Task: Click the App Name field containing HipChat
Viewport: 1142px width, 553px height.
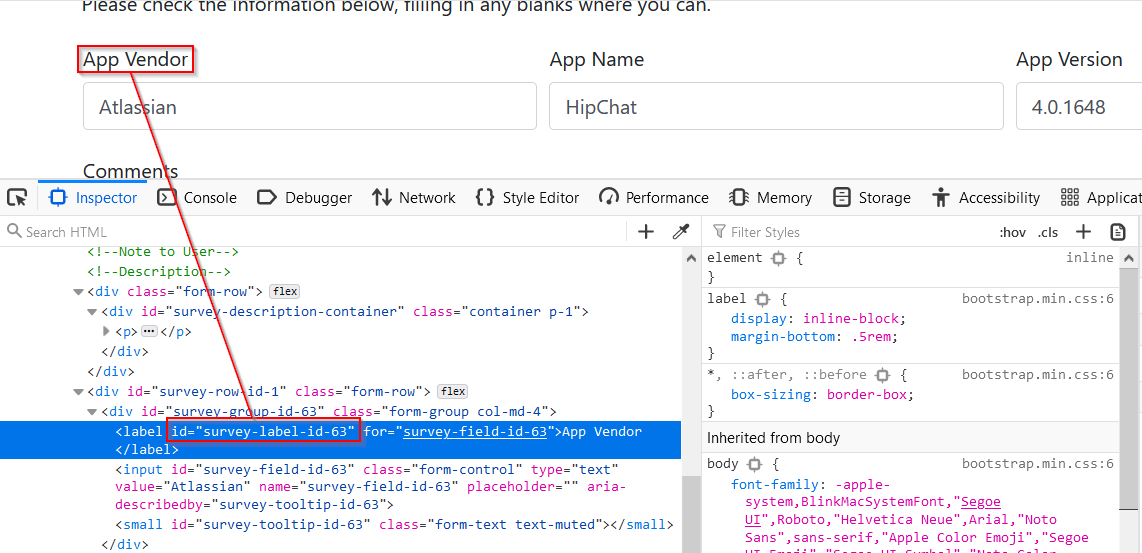Action: click(x=776, y=106)
